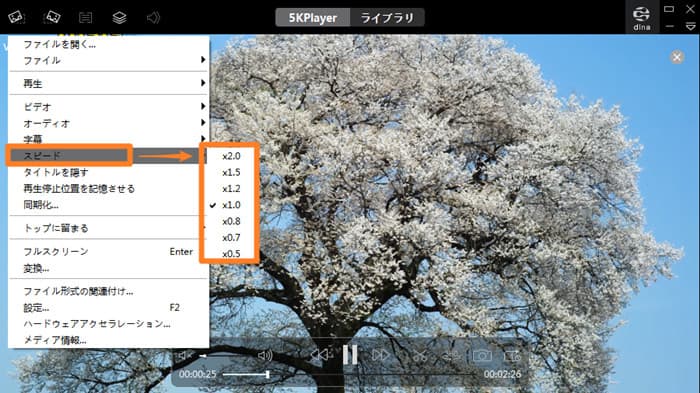Open the subtitle list icon in the top toolbar
This screenshot has width=700, height=393.
point(85,18)
